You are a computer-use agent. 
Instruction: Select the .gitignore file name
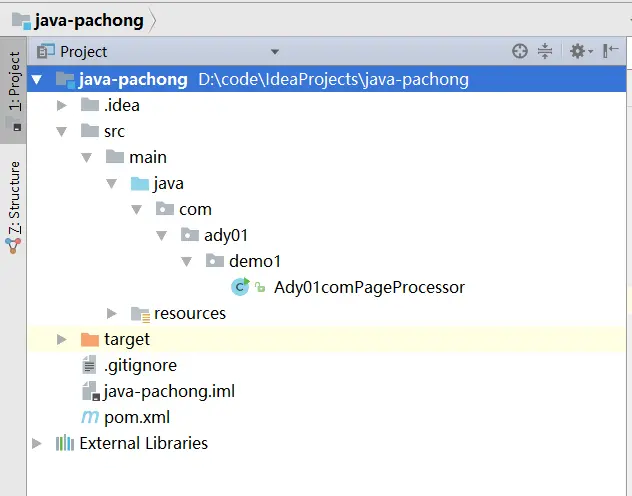click(140, 365)
